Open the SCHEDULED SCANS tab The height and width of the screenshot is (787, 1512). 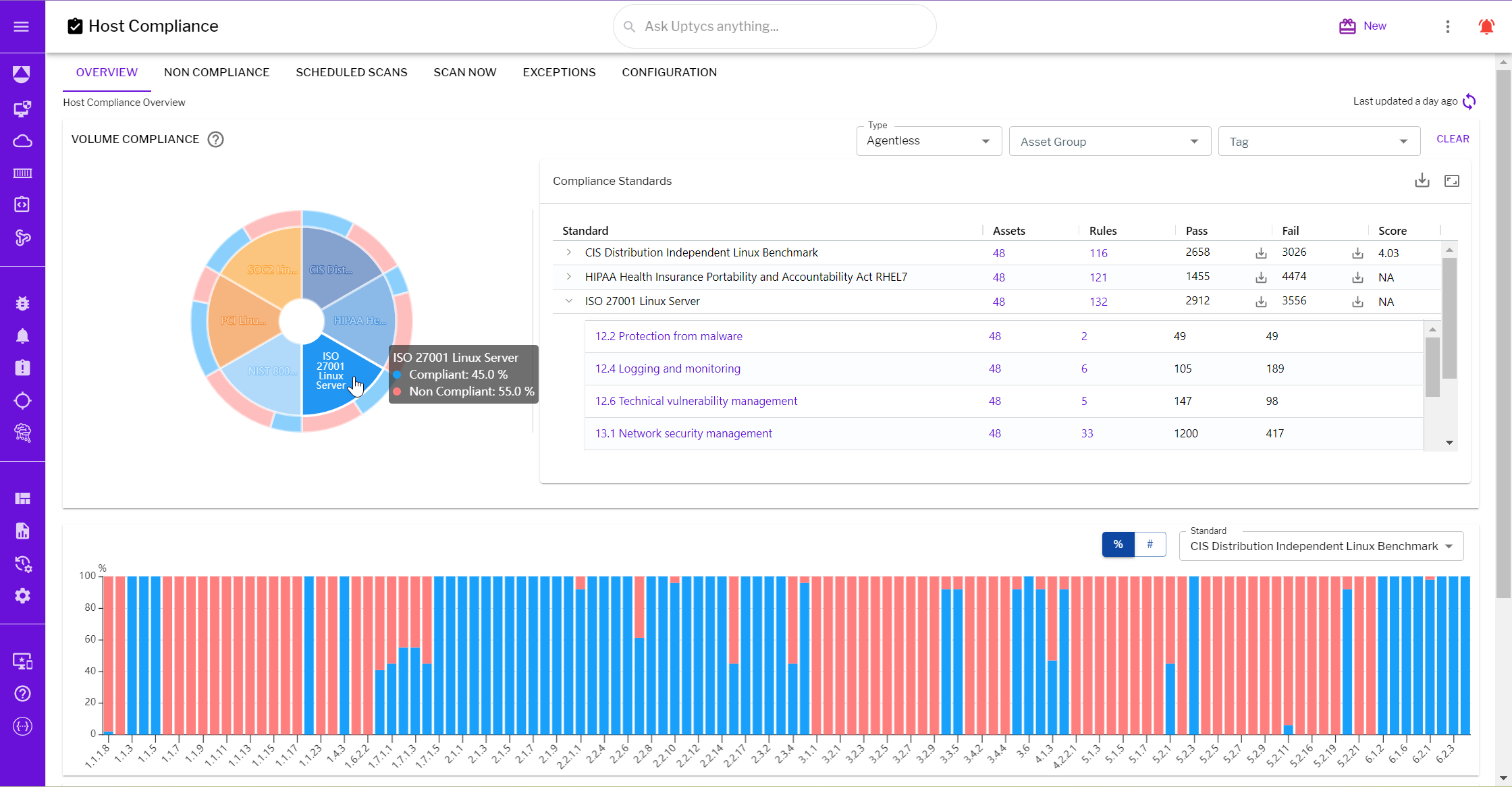click(352, 72)
